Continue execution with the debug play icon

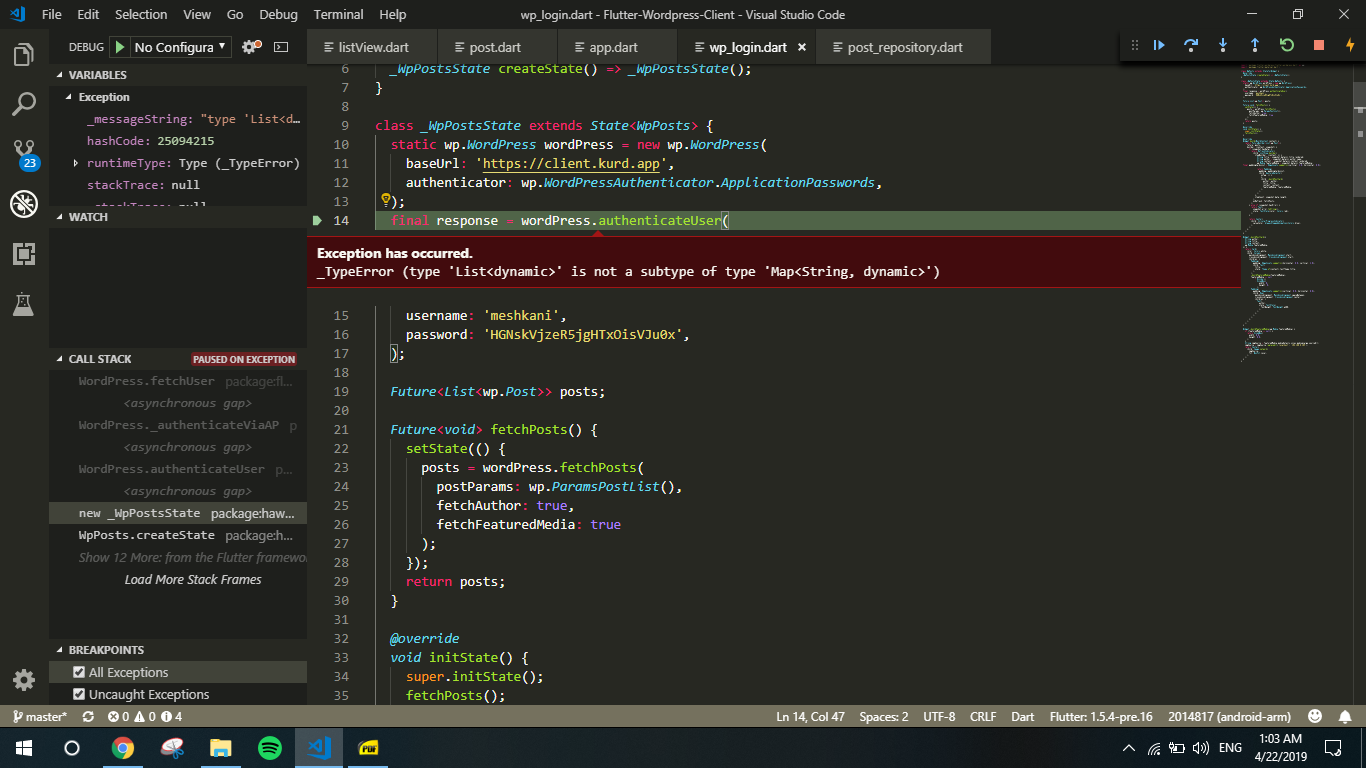[x=1159, y=45]
